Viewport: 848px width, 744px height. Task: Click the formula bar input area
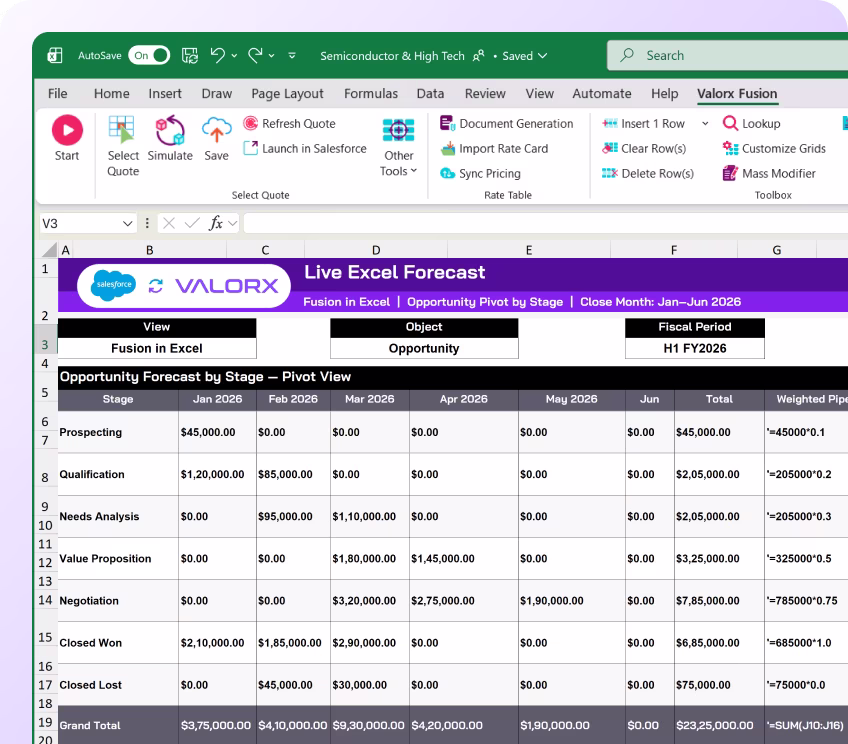(545, 223)
